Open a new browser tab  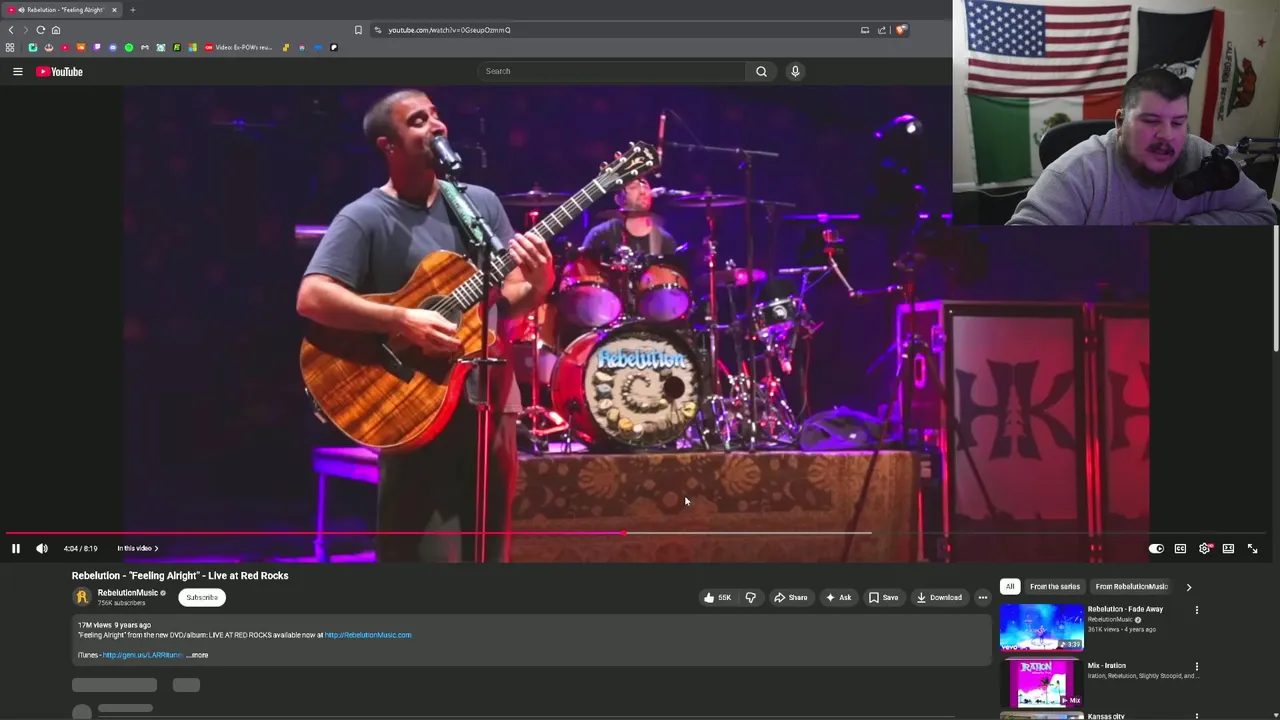pyautogui.click(x=132, y=10)
